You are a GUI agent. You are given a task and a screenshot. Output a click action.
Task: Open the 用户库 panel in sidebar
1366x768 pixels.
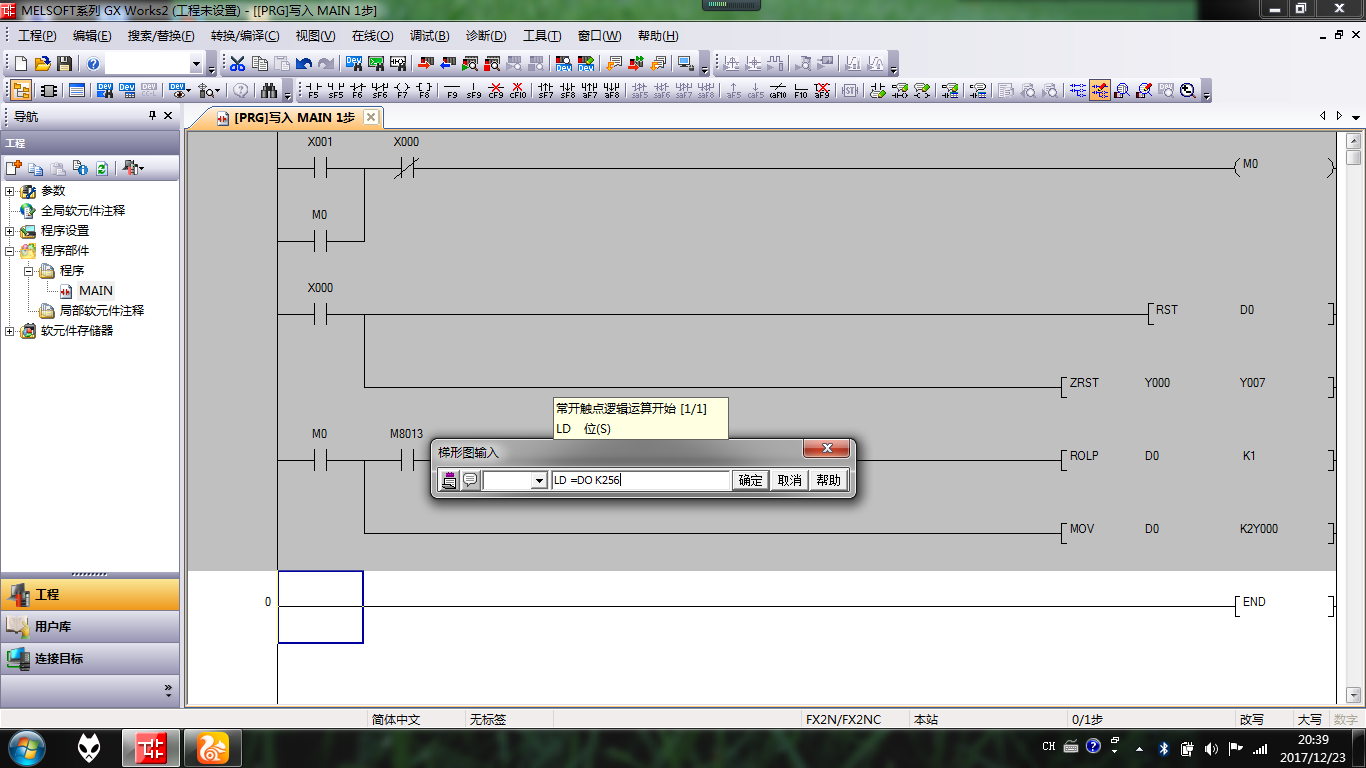point(90,627)
